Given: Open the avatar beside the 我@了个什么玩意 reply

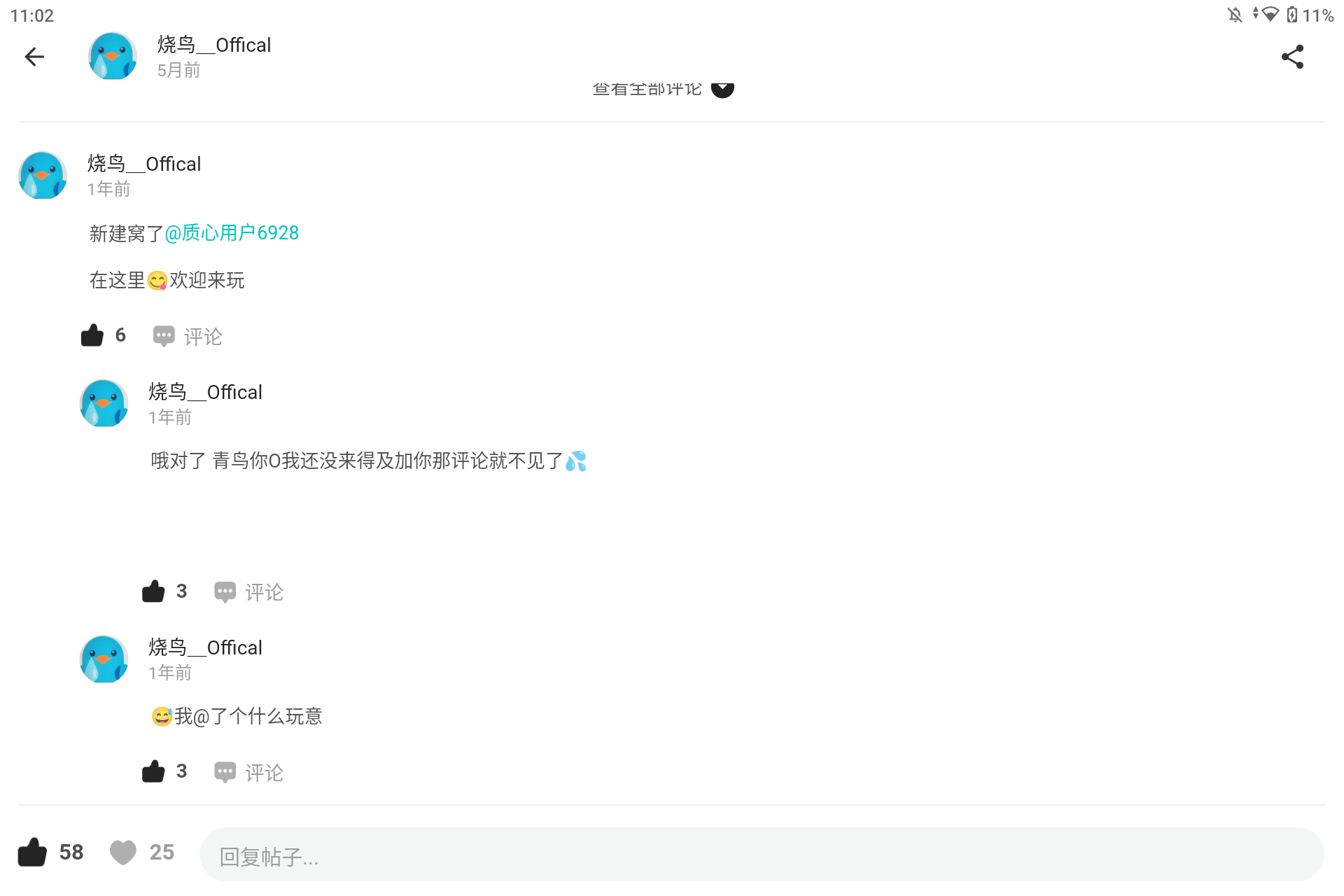Looking at the screenshot, I should click(x=104, y=659).
